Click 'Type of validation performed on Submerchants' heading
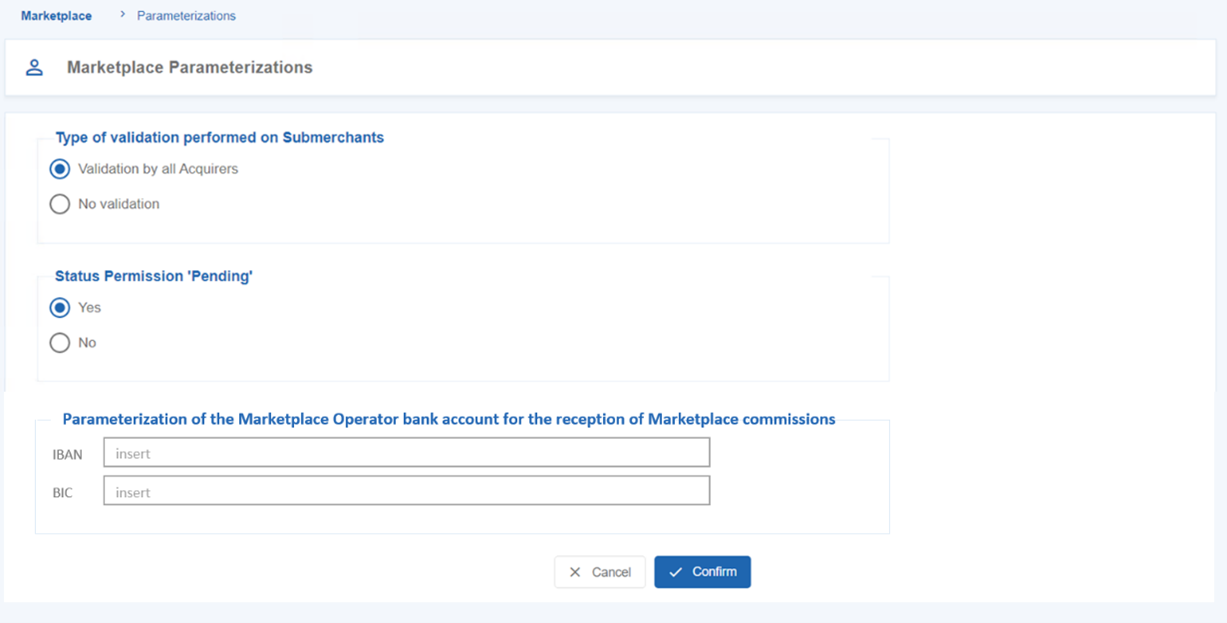The height and width of the screenshot is (623, 1227). point(219,138)
